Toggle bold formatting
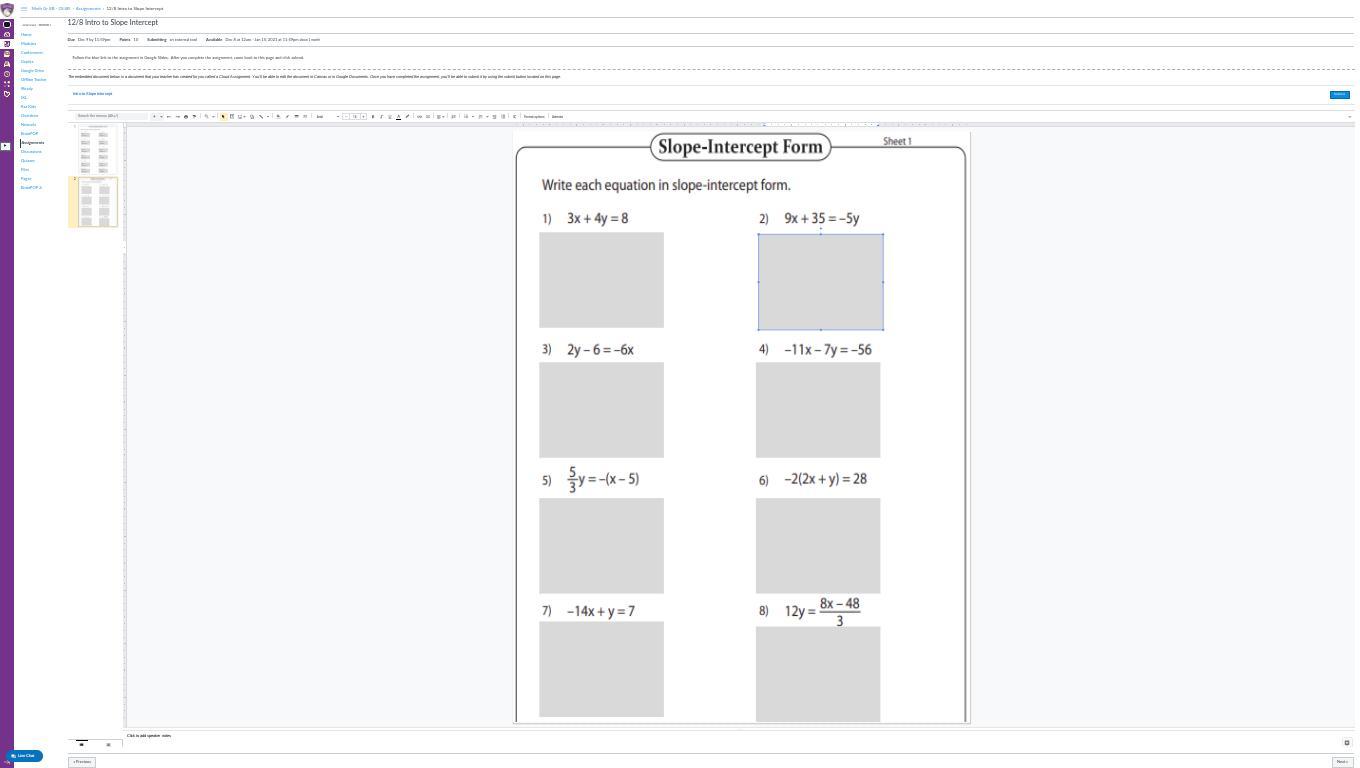Viewport: 1360px width, 768px height. point(373,116)
